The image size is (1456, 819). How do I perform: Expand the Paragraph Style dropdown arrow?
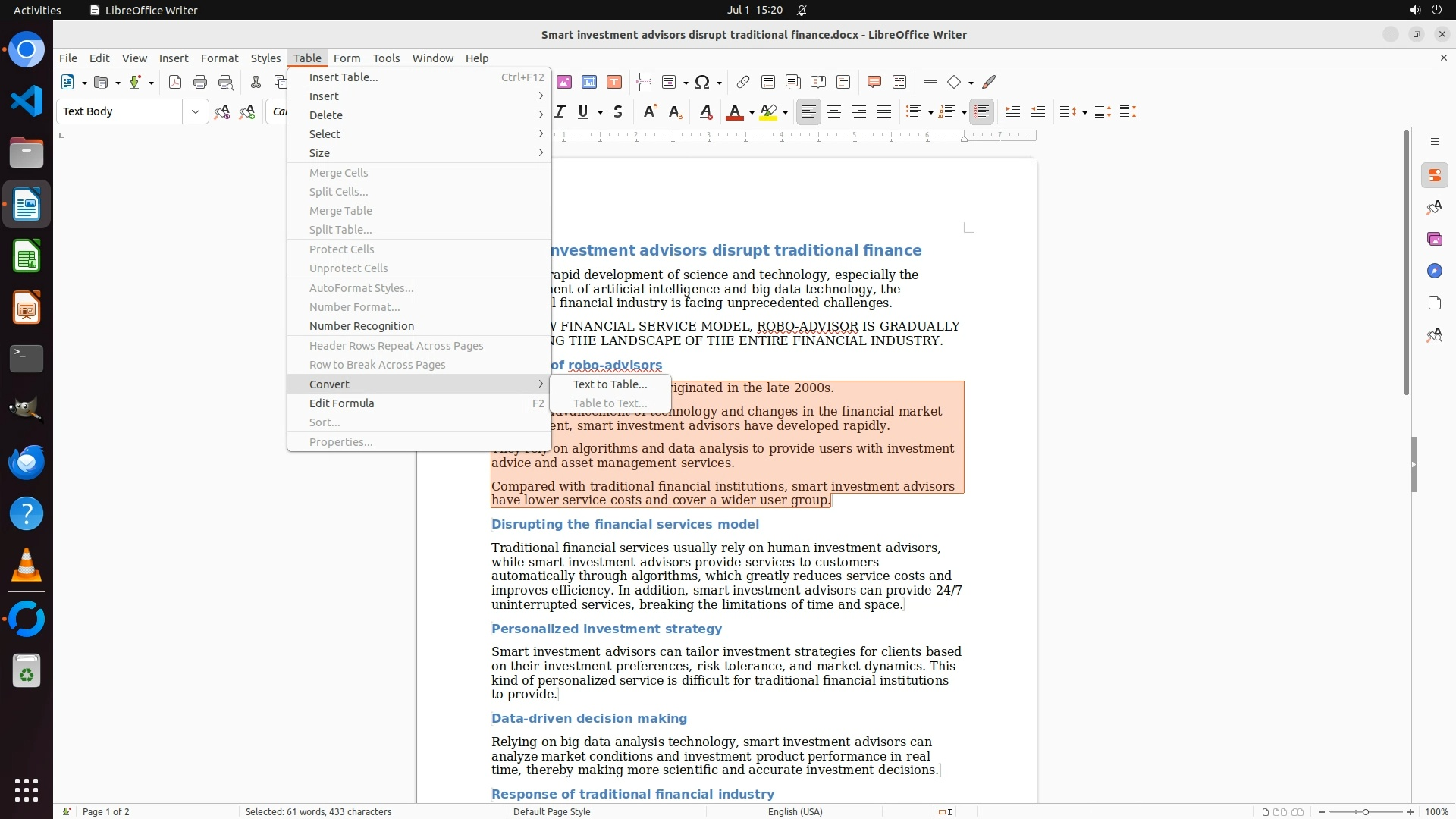[x=195, y=111]
